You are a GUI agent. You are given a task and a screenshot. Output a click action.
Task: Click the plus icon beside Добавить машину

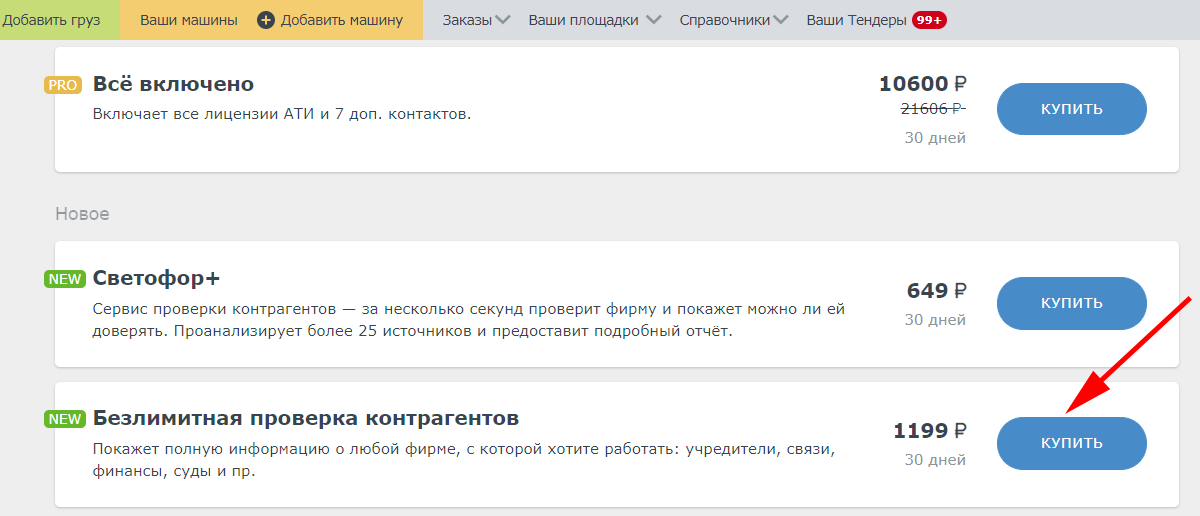coord(266,20)
